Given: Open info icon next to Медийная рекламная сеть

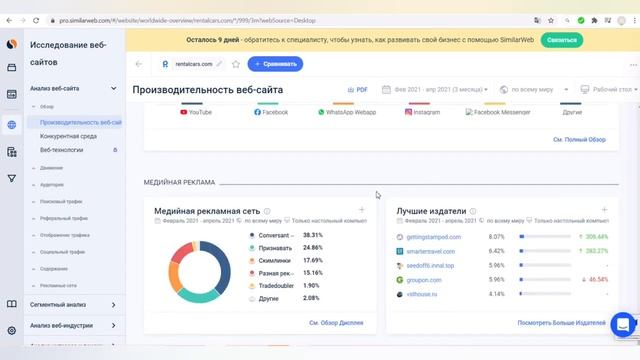Looking at the screenshot, I should (x=267, y=211).
